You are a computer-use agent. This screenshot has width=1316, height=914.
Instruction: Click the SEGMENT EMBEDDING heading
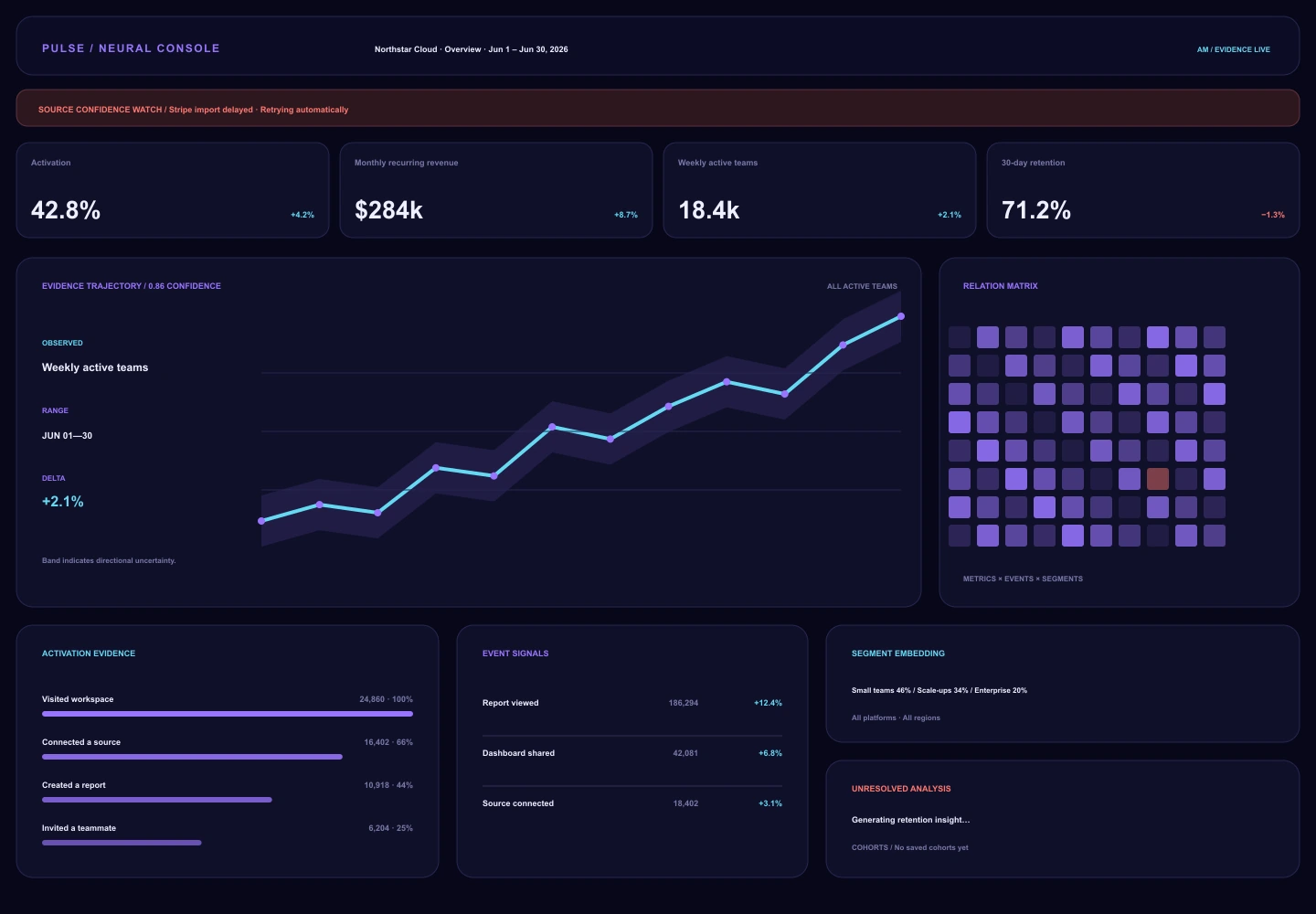point(898,654)
